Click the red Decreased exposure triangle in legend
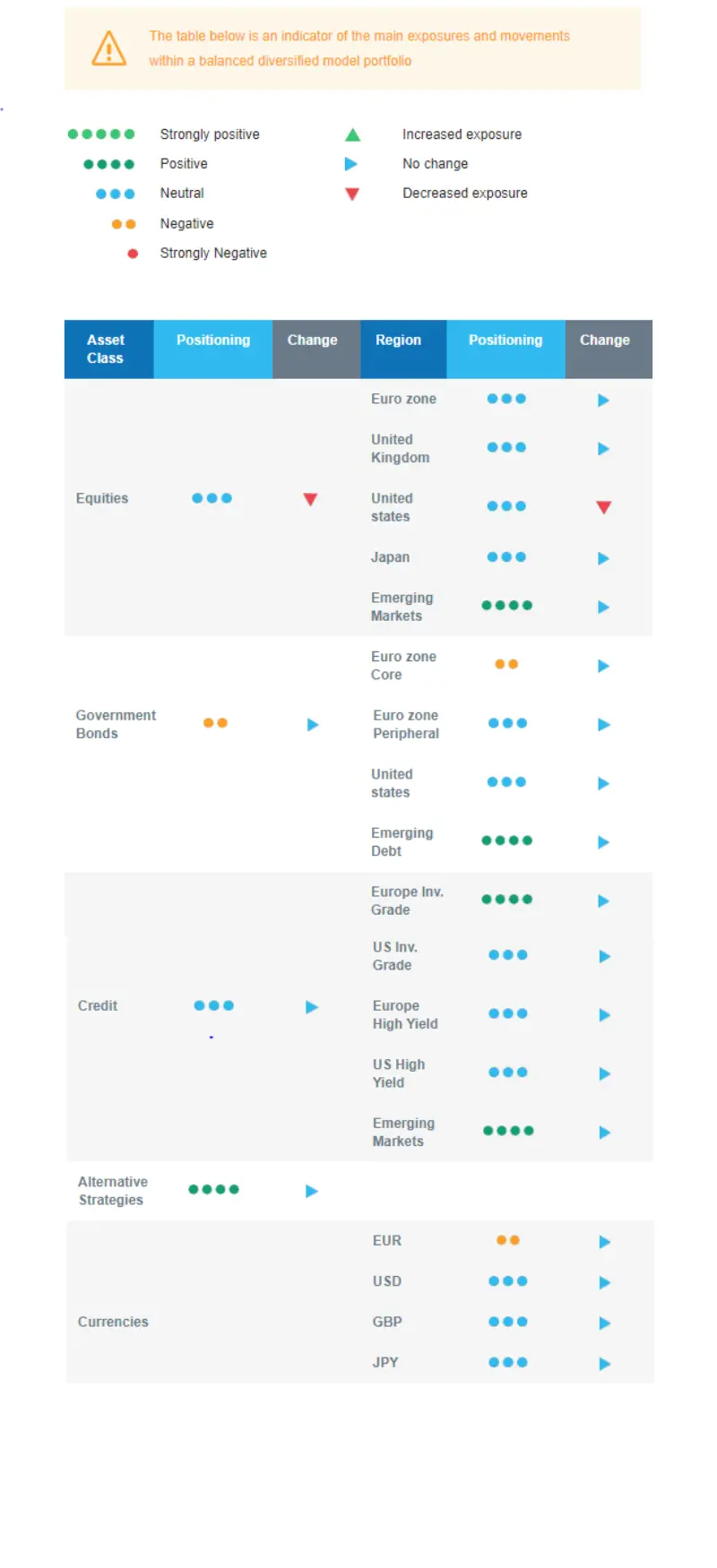 [x=352, y=194]
